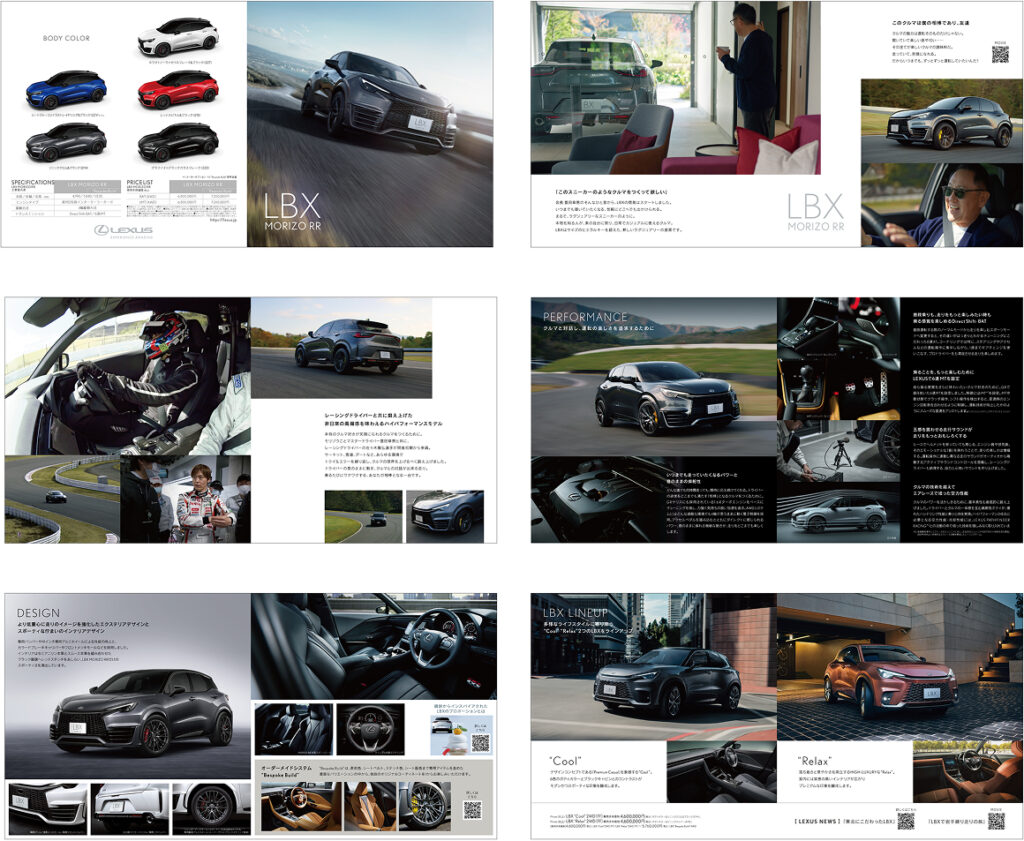Click the QR code in the Bespoke Build section
Image resolution: width=1024 pixels, height=841 pixels.
(473, 810)
